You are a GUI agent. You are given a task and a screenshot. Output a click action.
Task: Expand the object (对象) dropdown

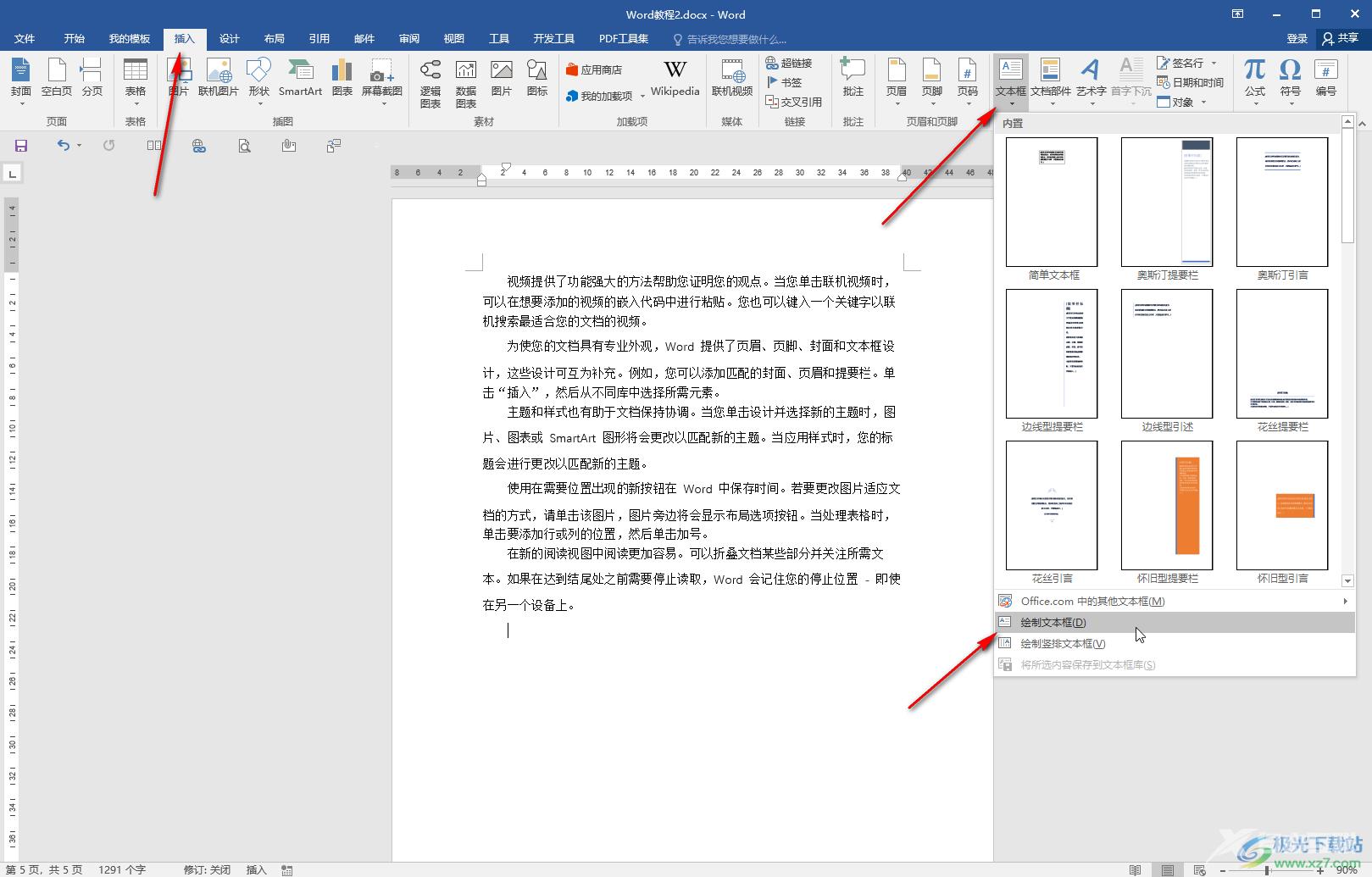(1203, 102)
